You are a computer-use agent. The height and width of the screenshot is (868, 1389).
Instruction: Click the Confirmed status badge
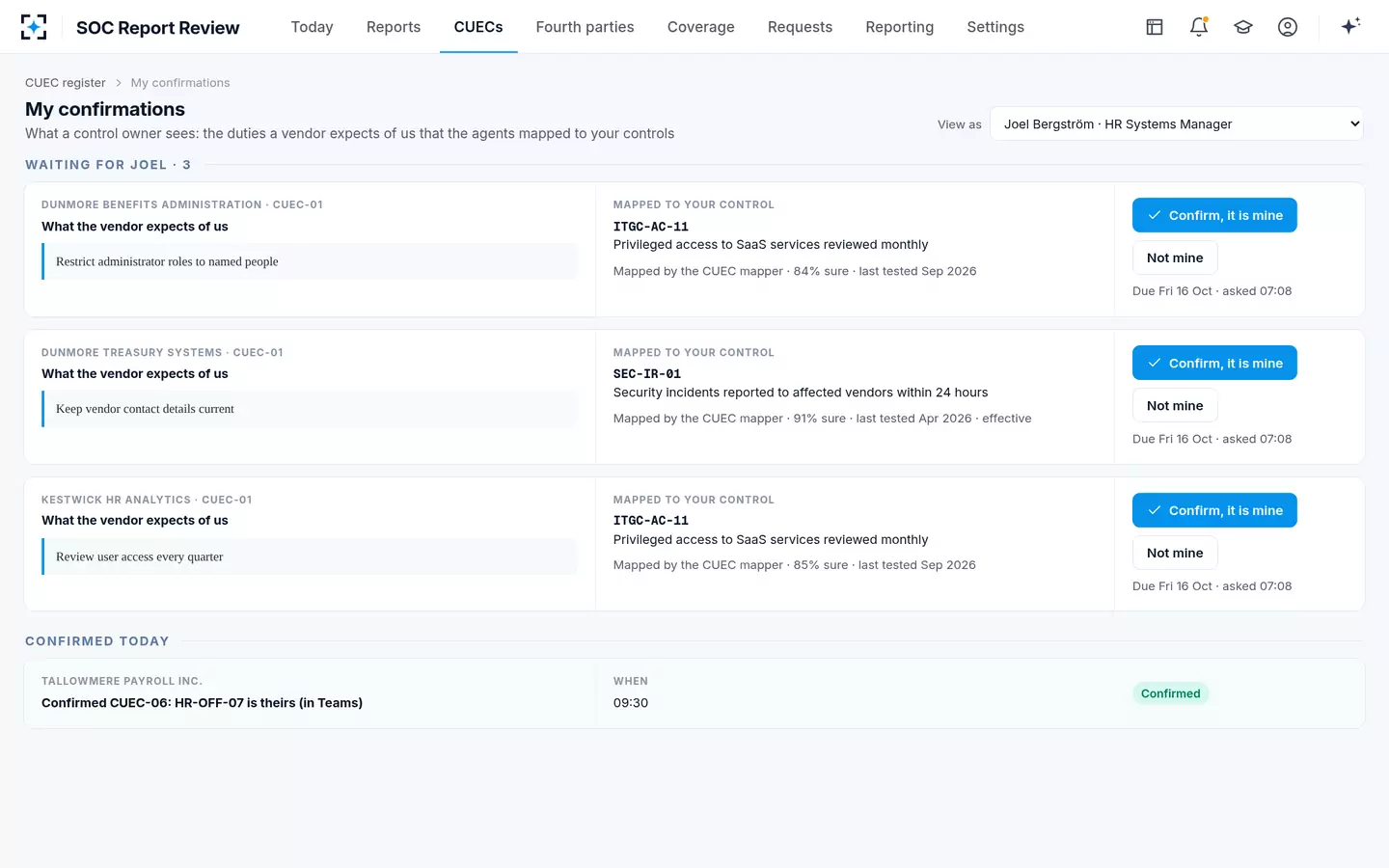[x=1171, y=693]
